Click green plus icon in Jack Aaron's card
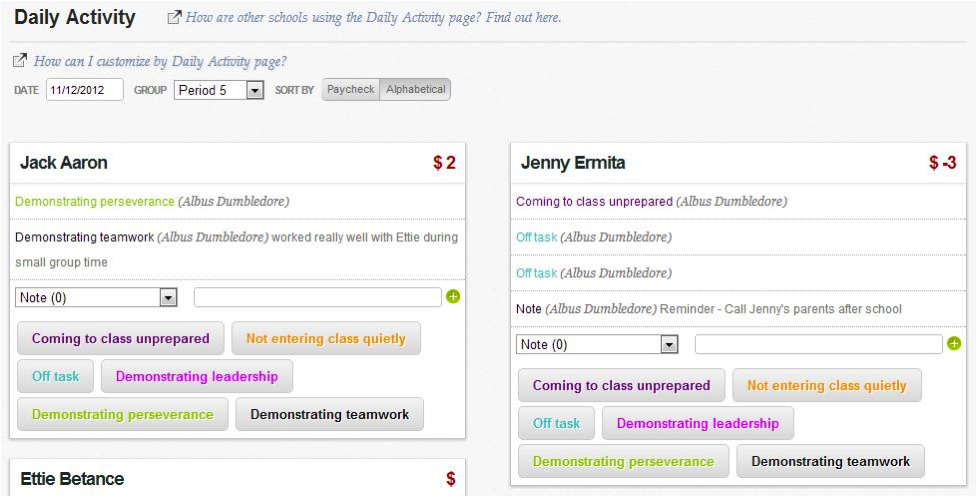The width and height of the screenshot is (977, 497). (453, 296)
